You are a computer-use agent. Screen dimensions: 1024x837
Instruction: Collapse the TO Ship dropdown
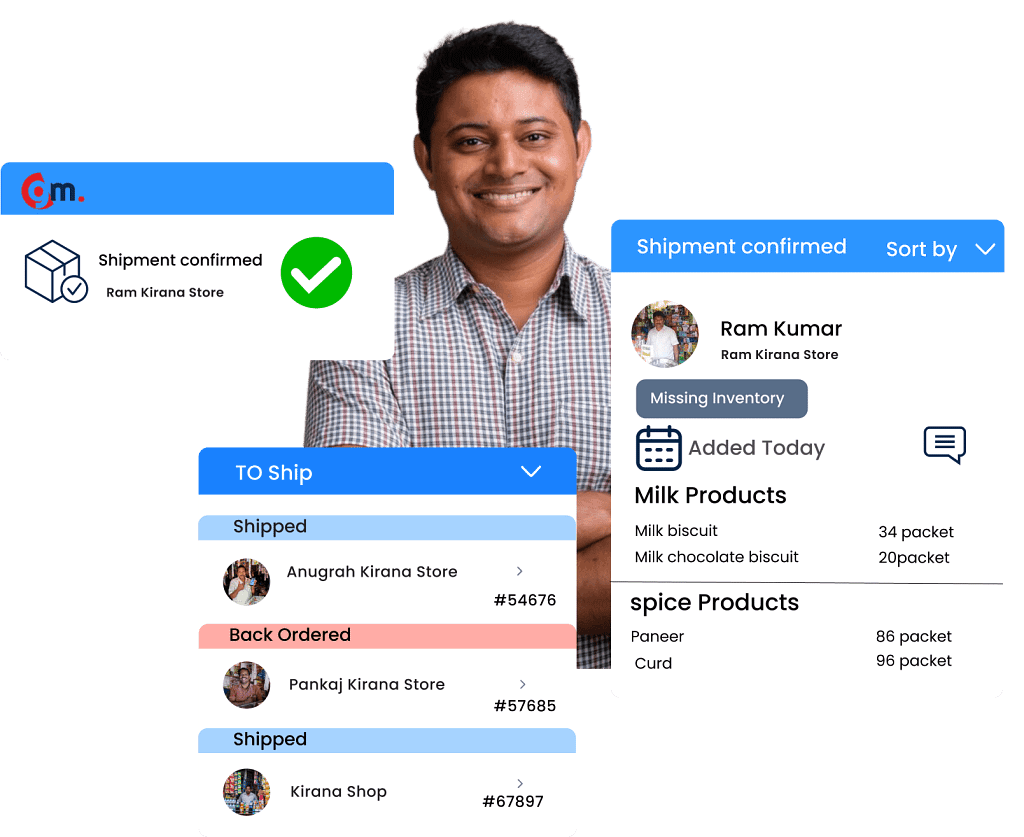click(x=531, y=472)
